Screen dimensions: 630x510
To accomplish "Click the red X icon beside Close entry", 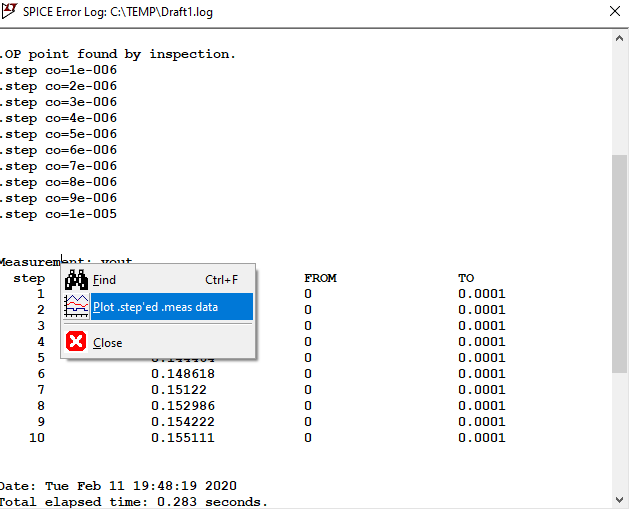I will pos(77,342).
